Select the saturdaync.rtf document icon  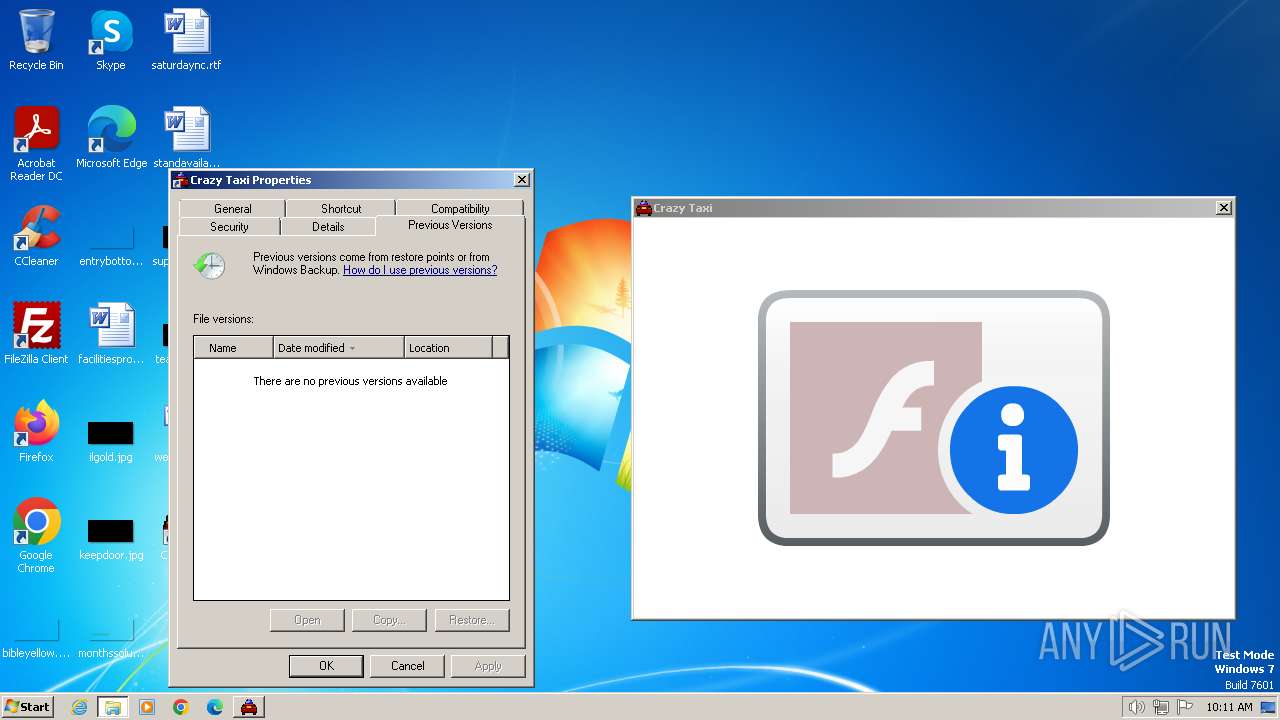186,40
